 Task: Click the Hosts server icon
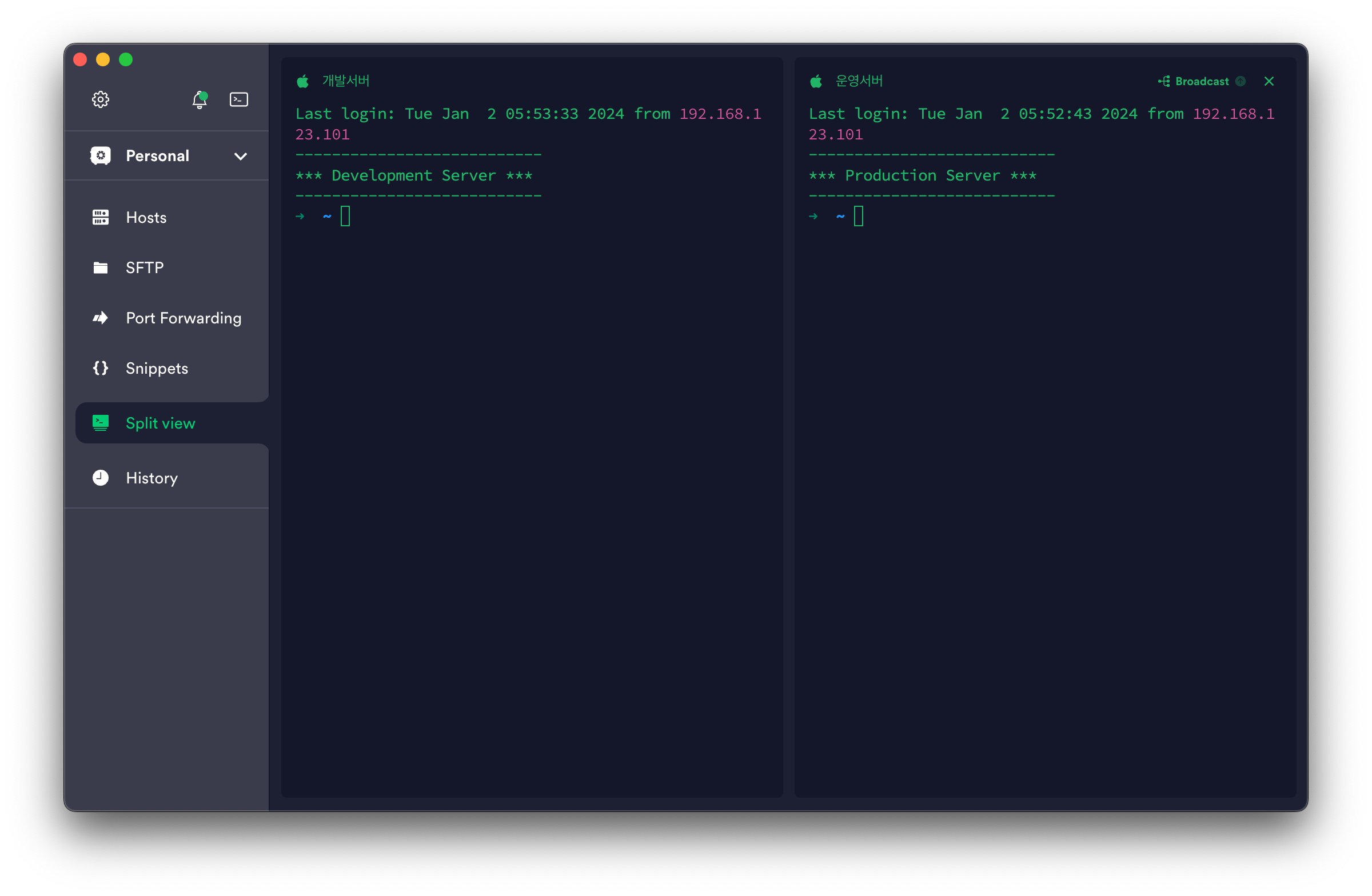(x=100, y=217)
